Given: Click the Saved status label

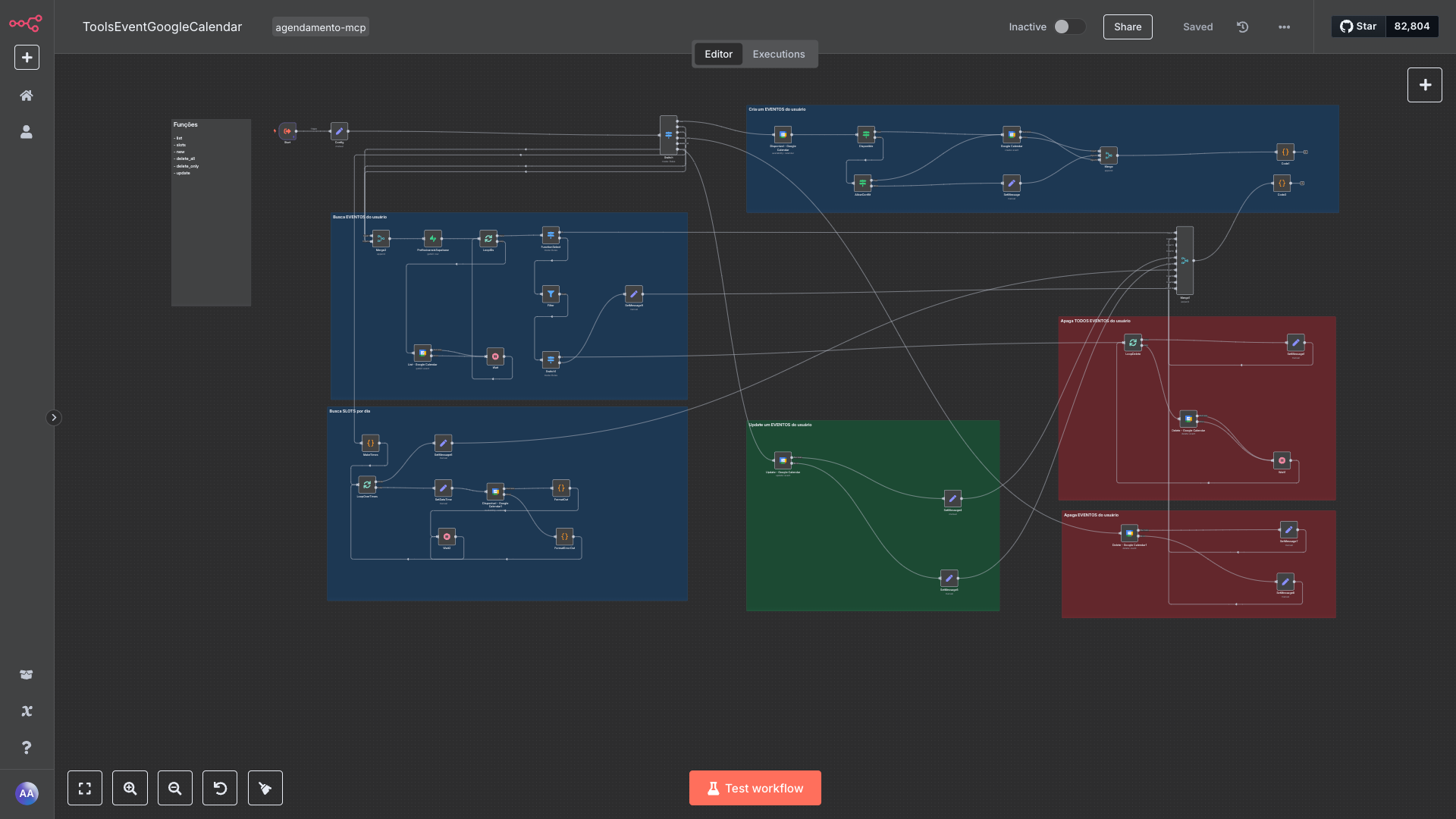Looking at the screenshot, I should [x=1197, y=27].
